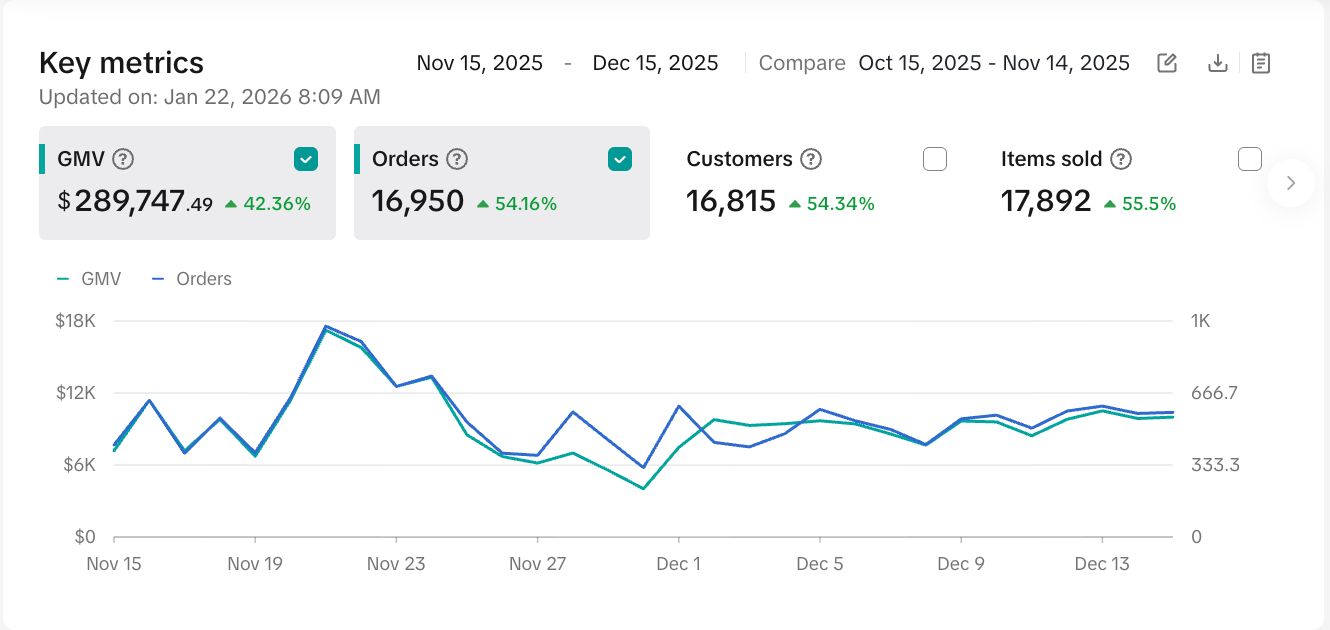Uncheck the Orders metric checkbox
This screenshot has width=1330, height=630.
(x=620, y=159)
